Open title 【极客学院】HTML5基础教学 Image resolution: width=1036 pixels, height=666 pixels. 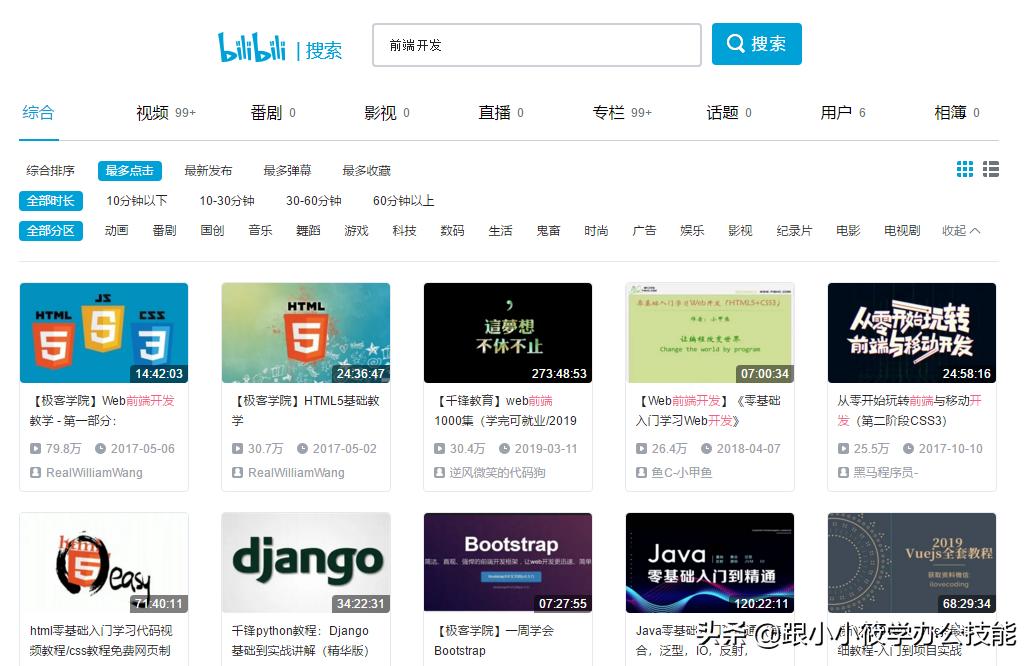click(305, 410)
